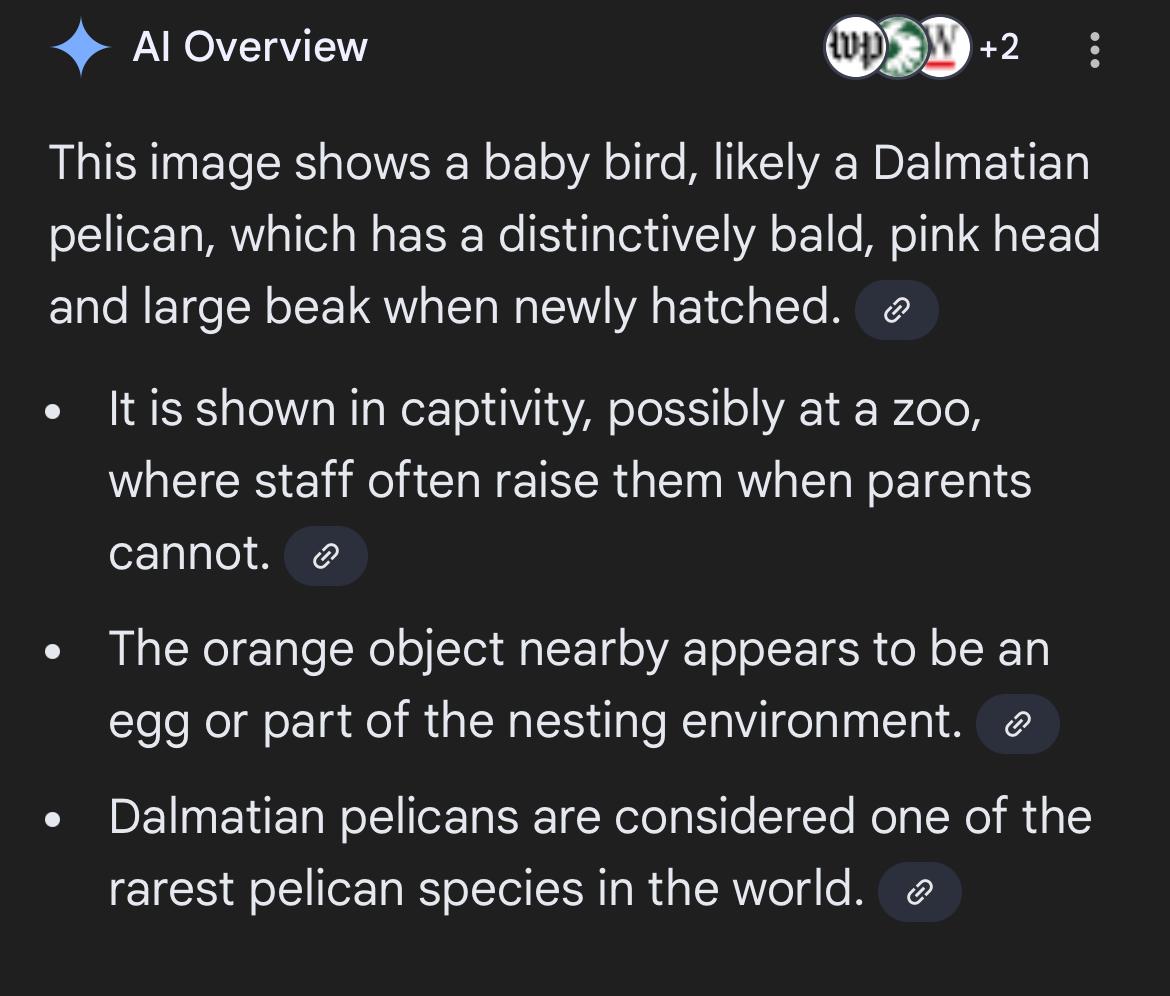The image size is (1170, 996).
Task: Click the link chip after 'nesting environment.'
Action: click(x=1016, y=724)
